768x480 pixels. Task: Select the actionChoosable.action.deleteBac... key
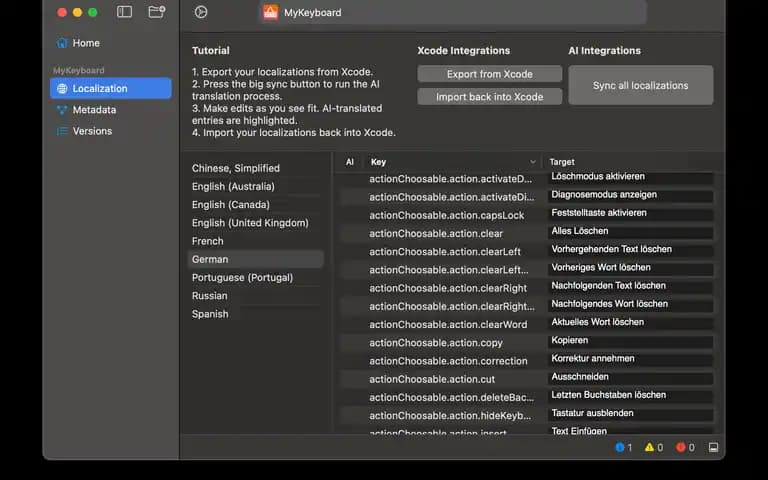click(x=451, y=397)
